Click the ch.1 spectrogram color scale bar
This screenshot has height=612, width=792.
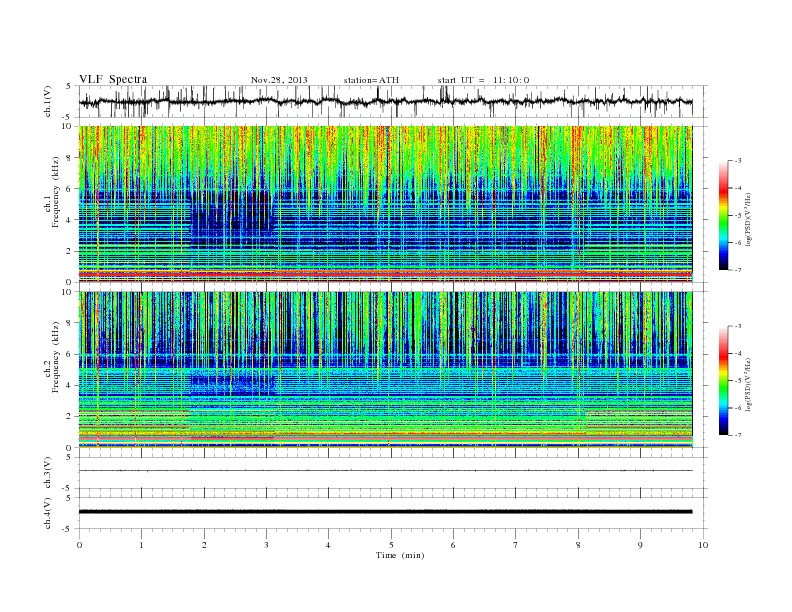pyautogui.click(x=724, y=215)
